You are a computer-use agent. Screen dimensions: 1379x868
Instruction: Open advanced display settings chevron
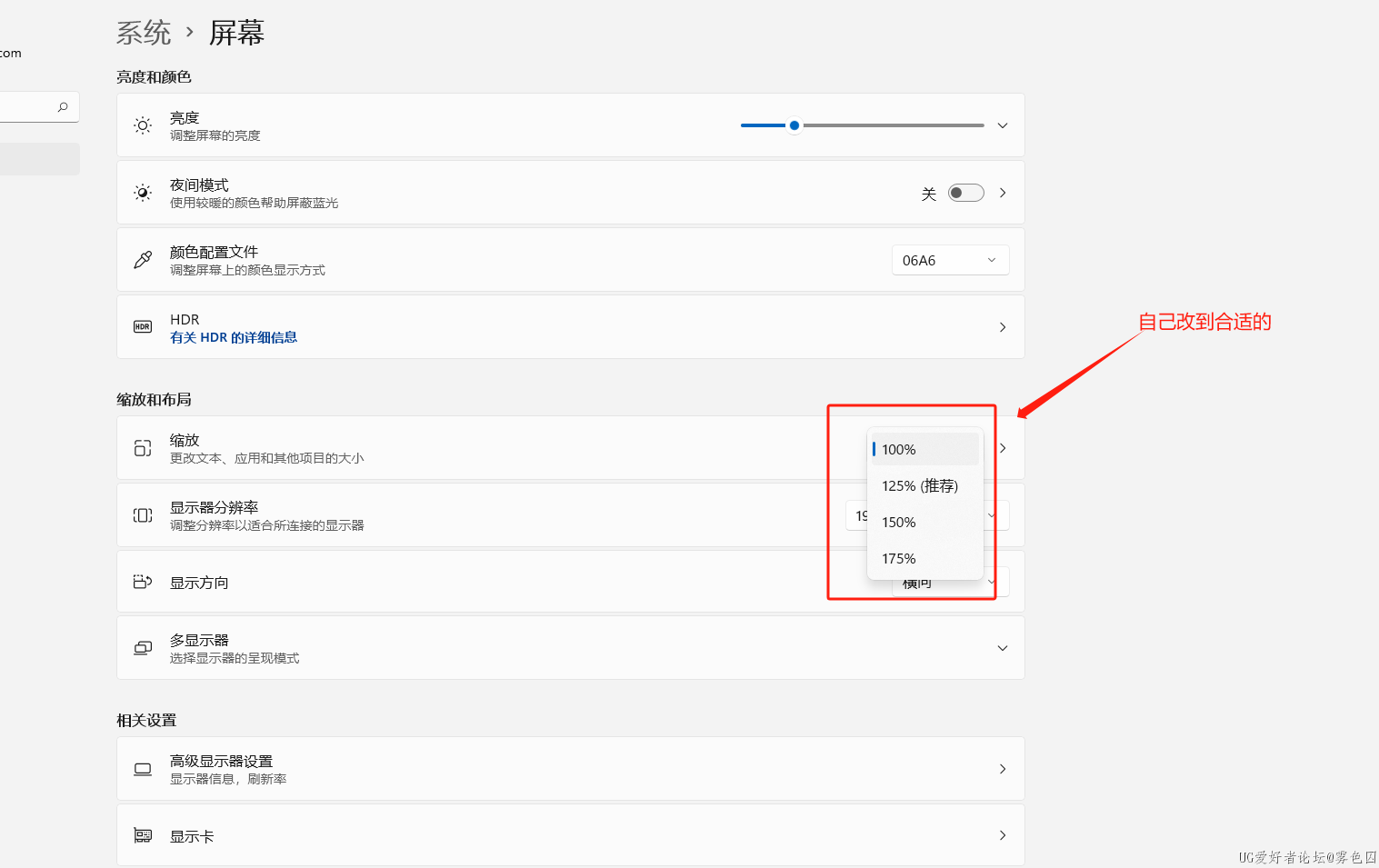tap(1003, 769)
